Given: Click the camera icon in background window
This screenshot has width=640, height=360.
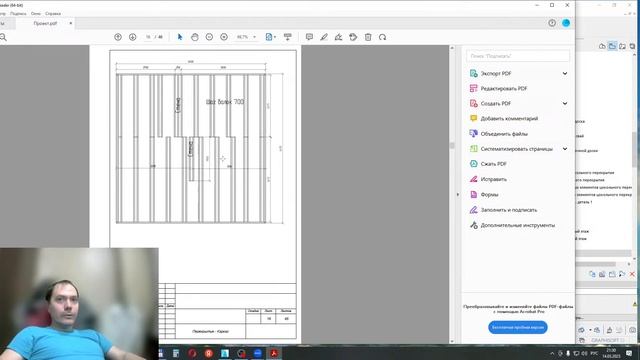Looking at the screenshot, I should click(632, 330).
